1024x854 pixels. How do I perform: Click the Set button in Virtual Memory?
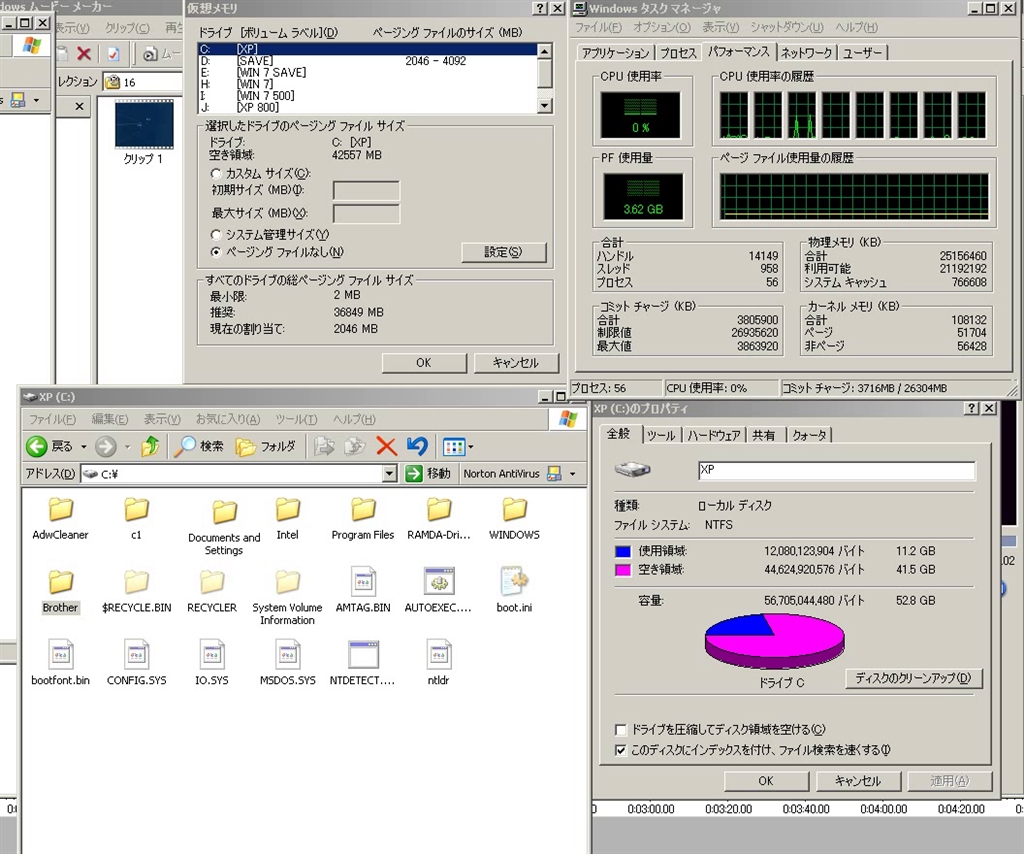[x=504, y=252]
